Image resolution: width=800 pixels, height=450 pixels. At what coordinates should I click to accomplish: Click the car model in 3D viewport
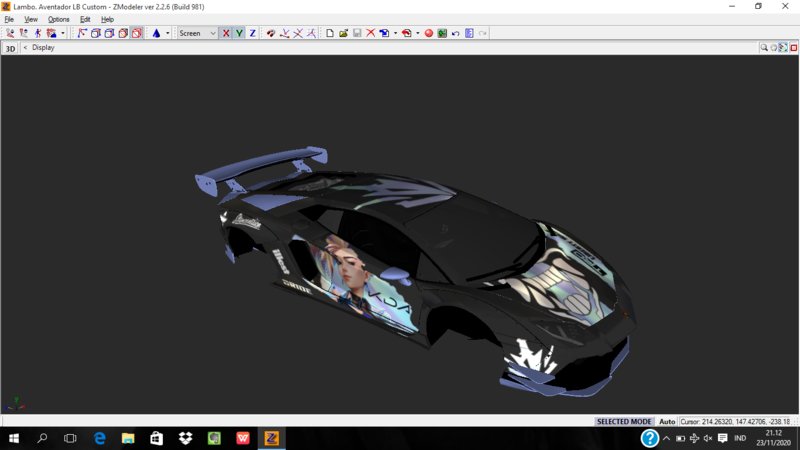[x=414, y=270]
